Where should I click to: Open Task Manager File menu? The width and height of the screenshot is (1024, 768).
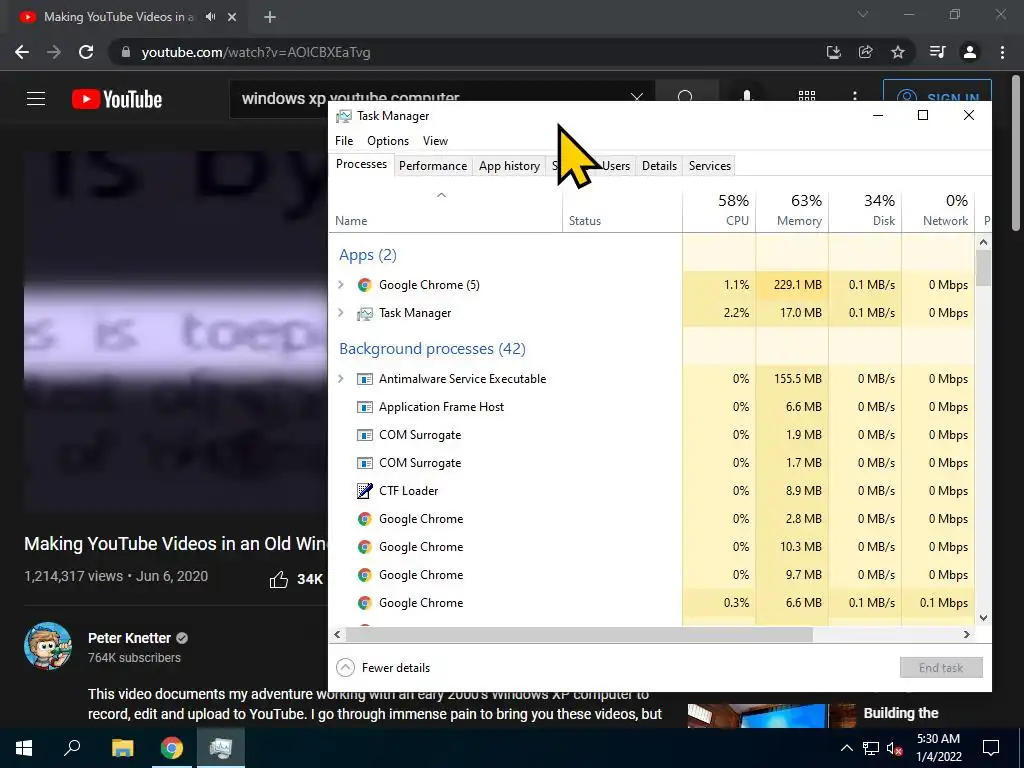click(344, 141)
